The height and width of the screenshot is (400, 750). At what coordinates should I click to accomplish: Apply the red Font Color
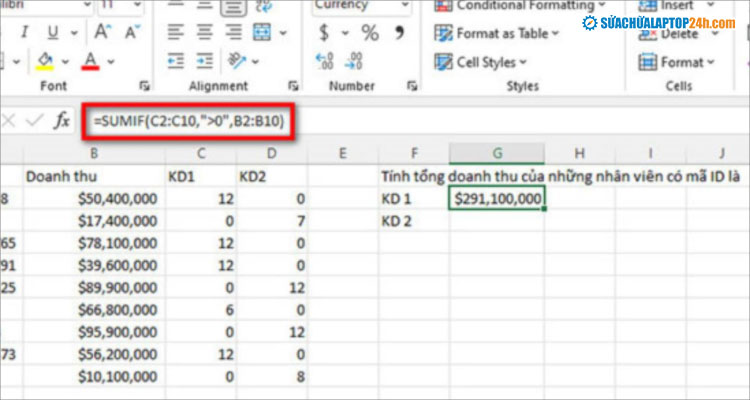coord(90,62)
